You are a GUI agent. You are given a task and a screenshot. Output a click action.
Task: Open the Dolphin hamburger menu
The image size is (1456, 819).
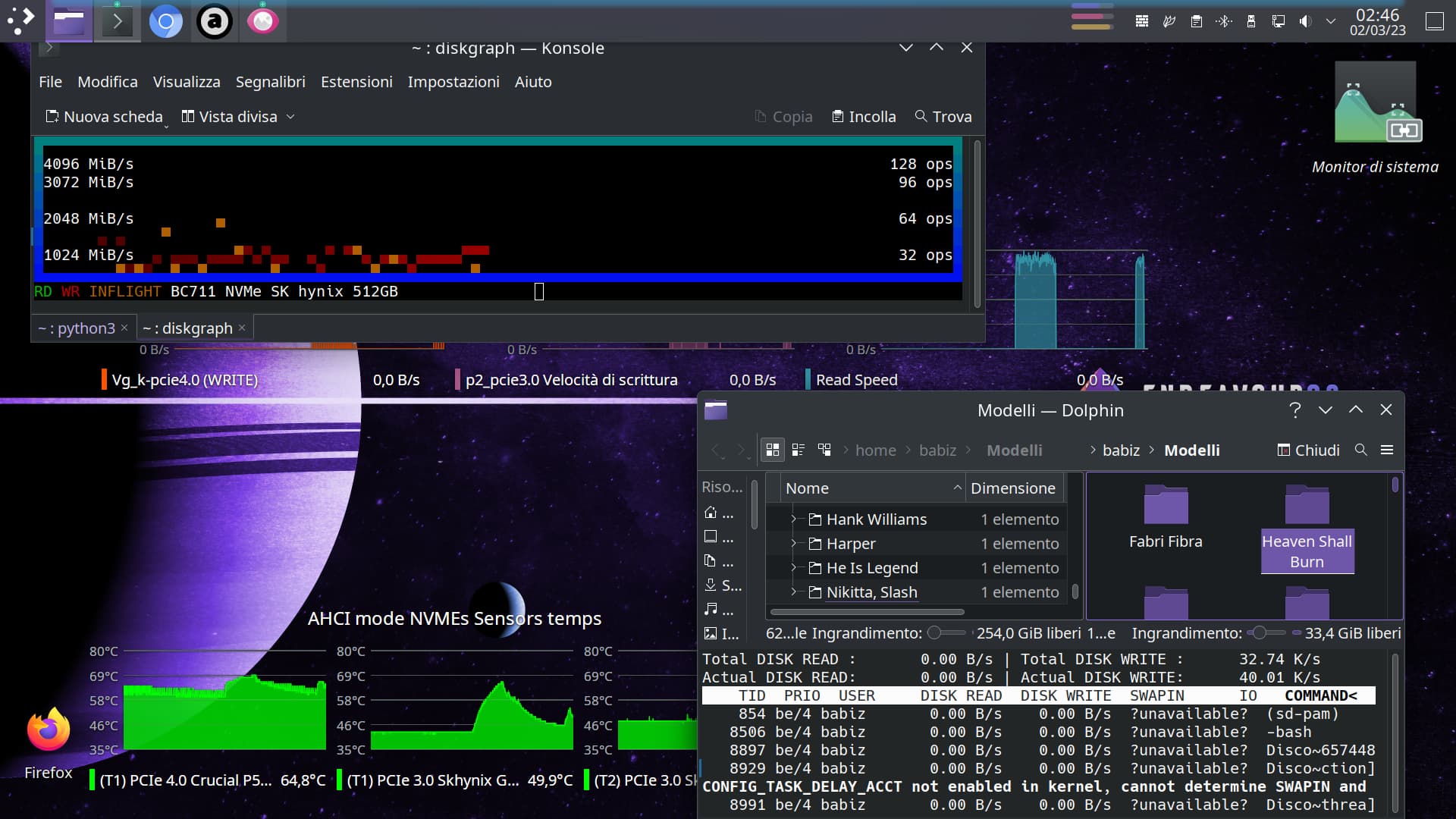tap(1387, 450)
